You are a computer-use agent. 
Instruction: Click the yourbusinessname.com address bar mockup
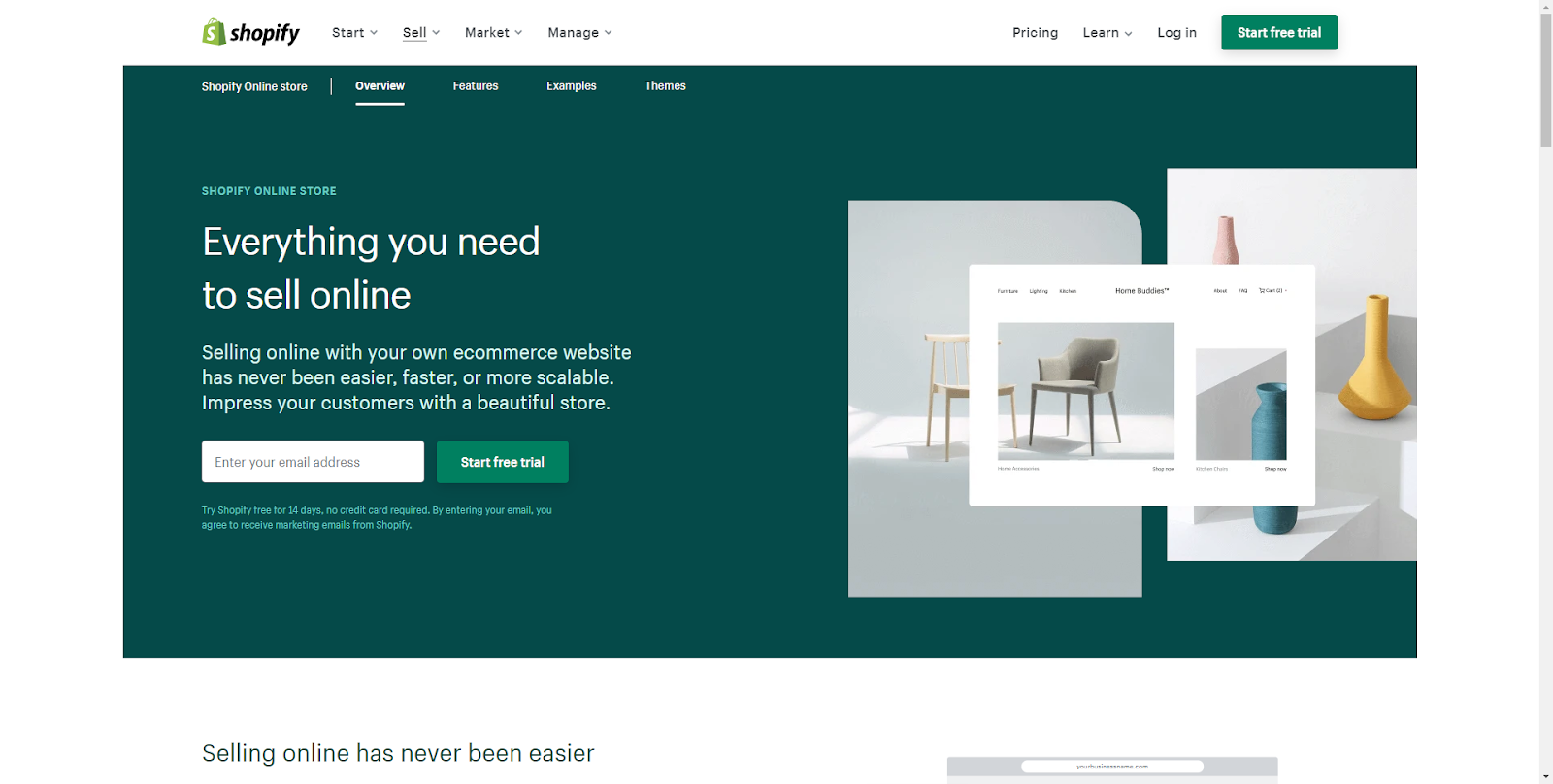click(1112, 767)
